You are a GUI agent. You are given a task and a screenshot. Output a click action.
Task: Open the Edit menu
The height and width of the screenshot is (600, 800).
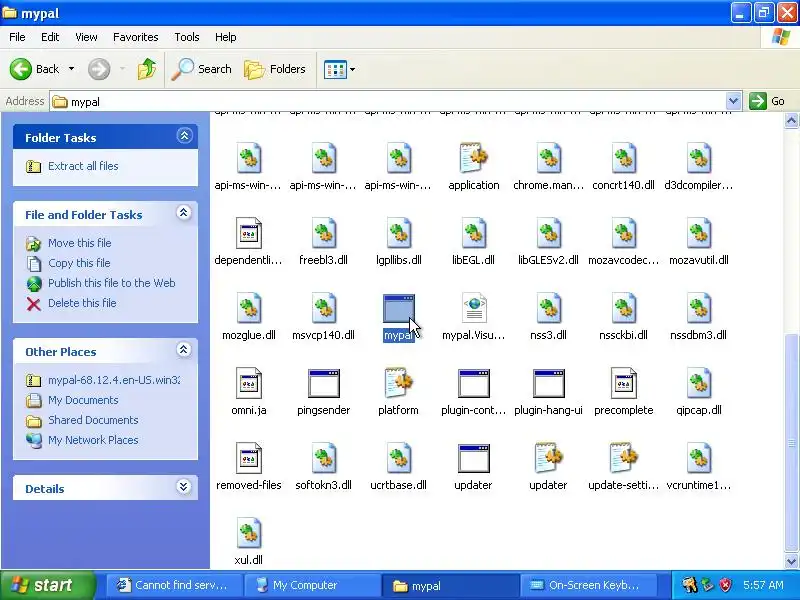pyautogui.click(x=50, y=37)
